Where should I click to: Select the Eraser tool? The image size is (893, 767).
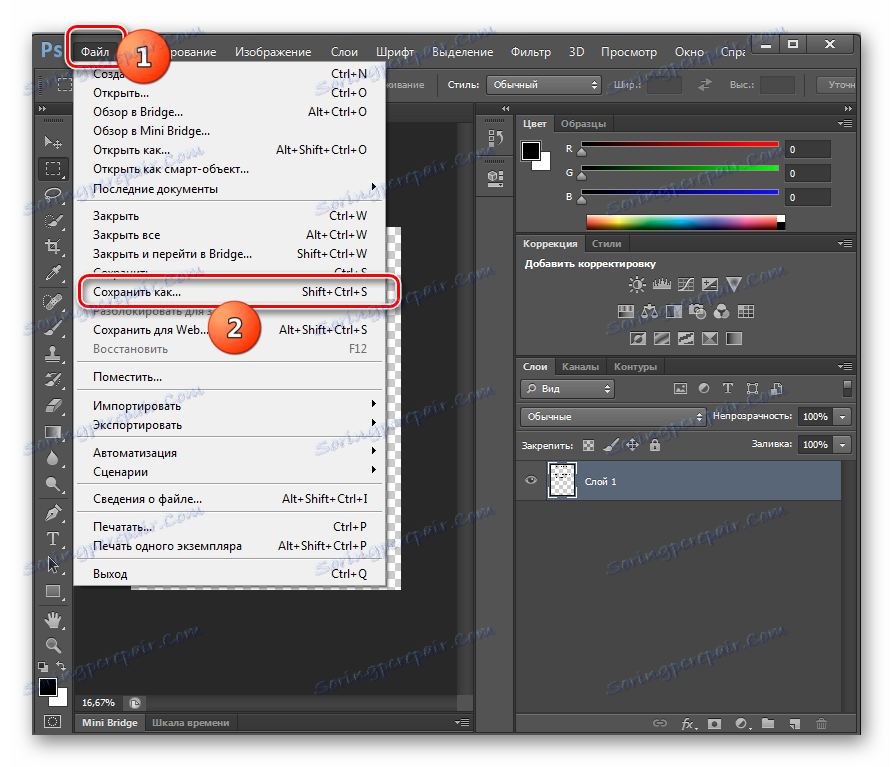(x=53, y=405)
